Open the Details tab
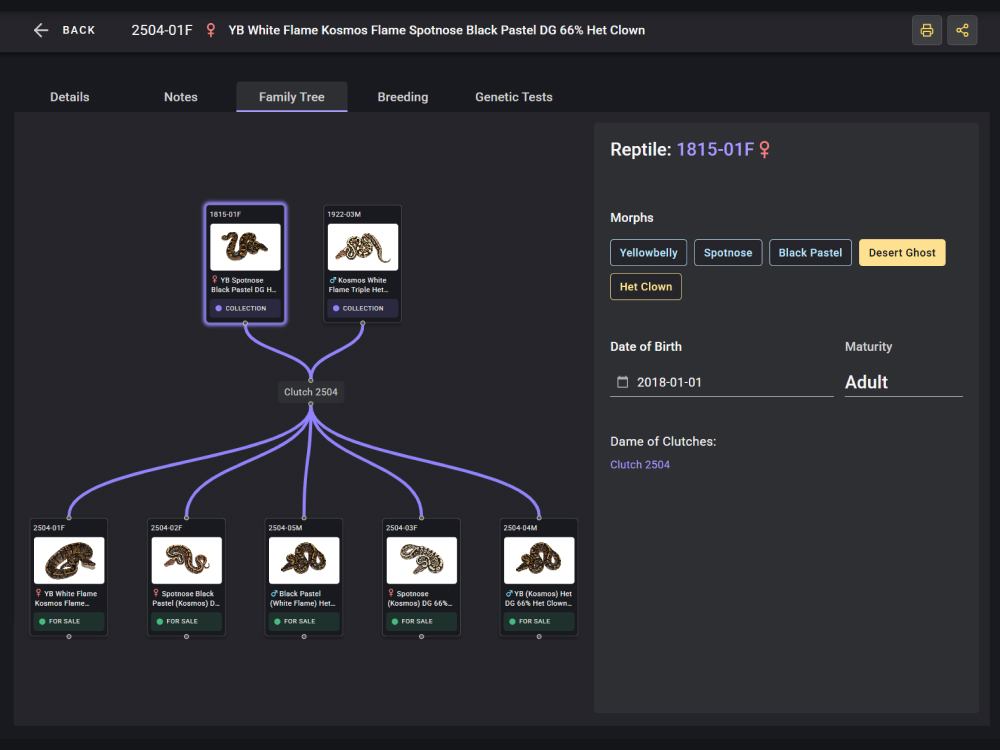The height and width of the screenshot is (750, 1000). (x=70, y=97)
